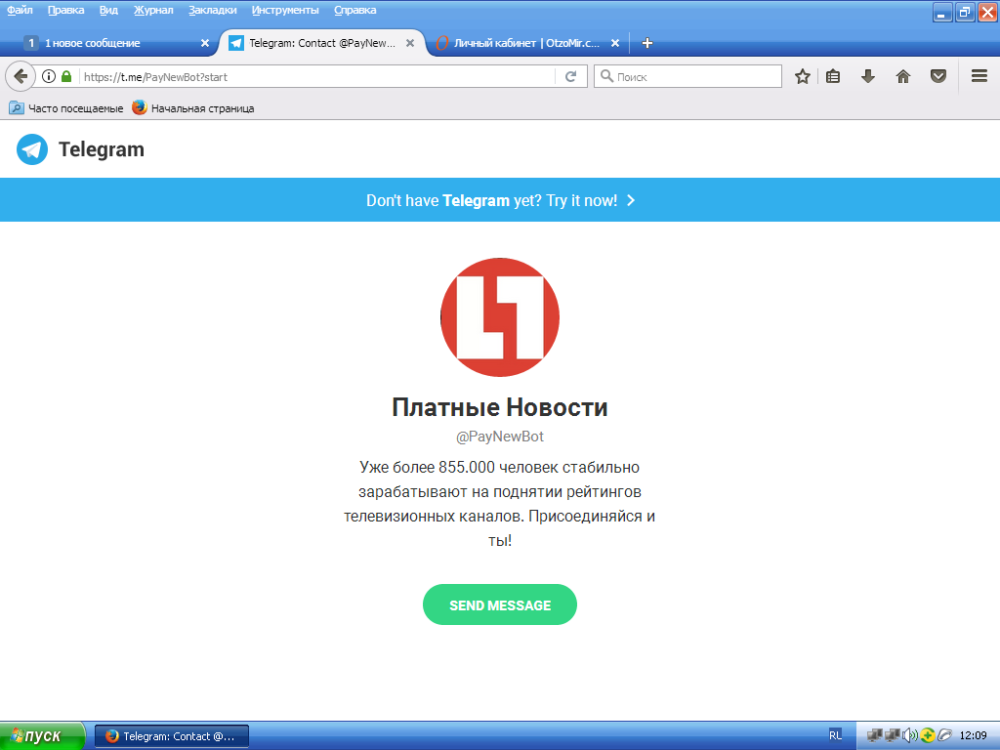This screenshot has height=750, width=1000.
Task: Open the Windows пуск start menu
Action: [x=42, y=736]
